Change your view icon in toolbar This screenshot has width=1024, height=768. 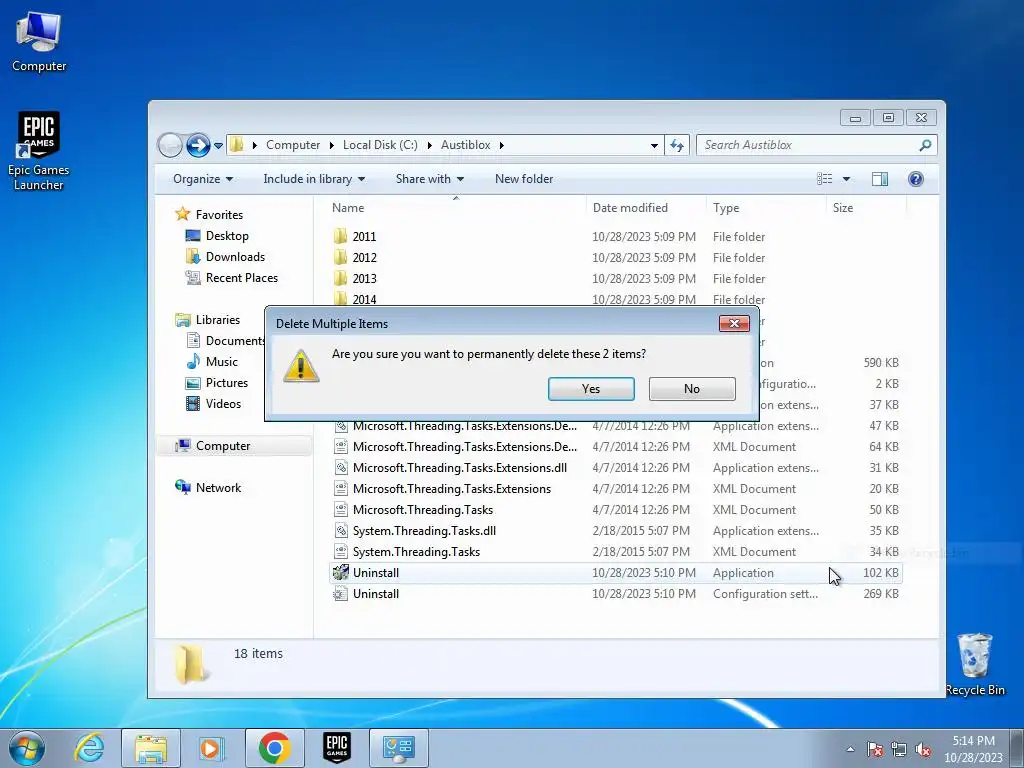(x=825, y=179)
